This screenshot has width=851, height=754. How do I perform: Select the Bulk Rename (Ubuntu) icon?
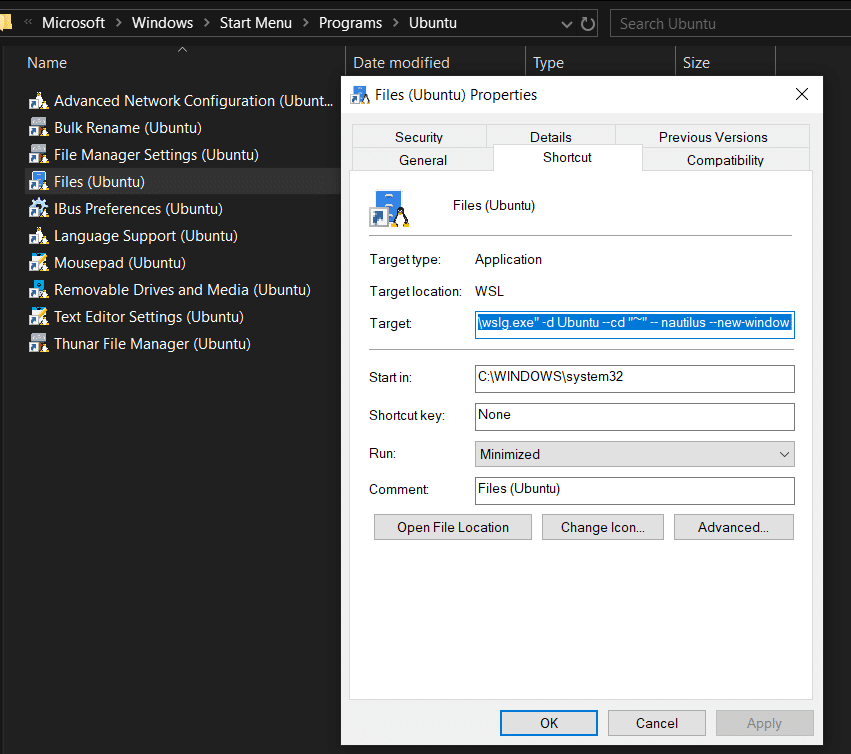(34, 127)
